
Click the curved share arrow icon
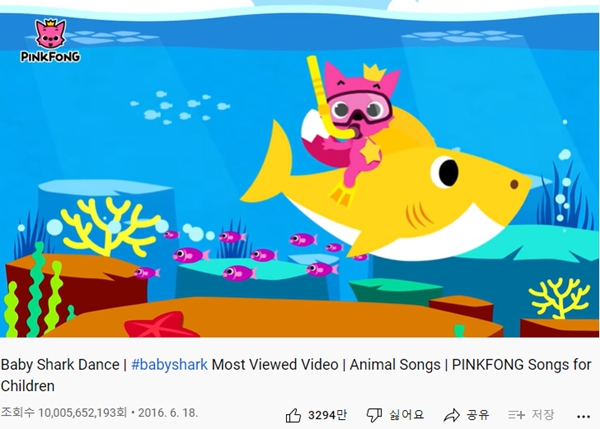click(x=452, y=415)
